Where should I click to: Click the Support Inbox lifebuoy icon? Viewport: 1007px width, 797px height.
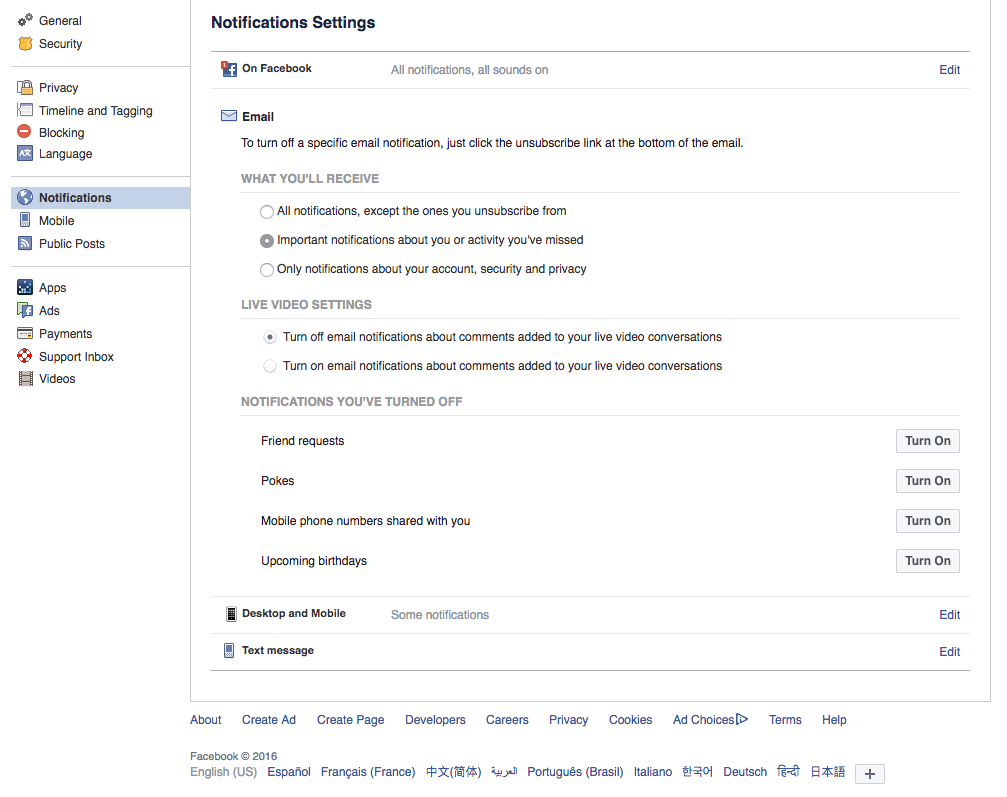(x=25, y=357)
